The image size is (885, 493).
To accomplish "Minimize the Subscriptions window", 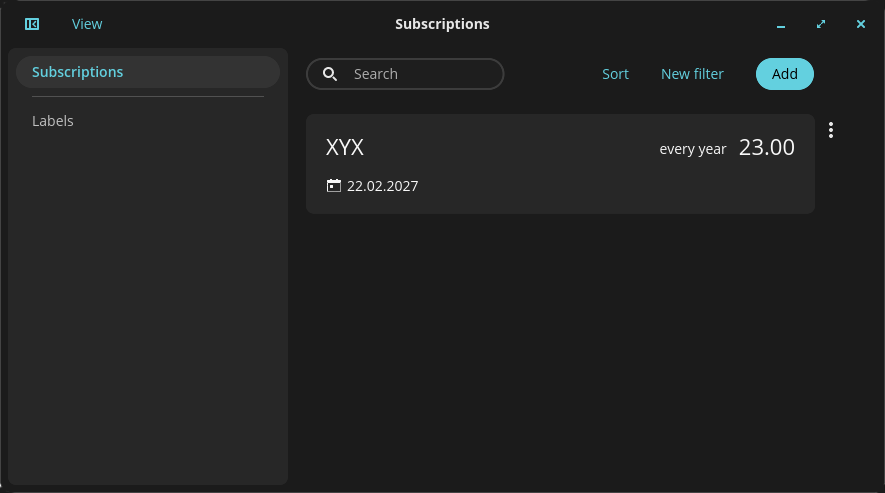I will [x=781, y=24].
